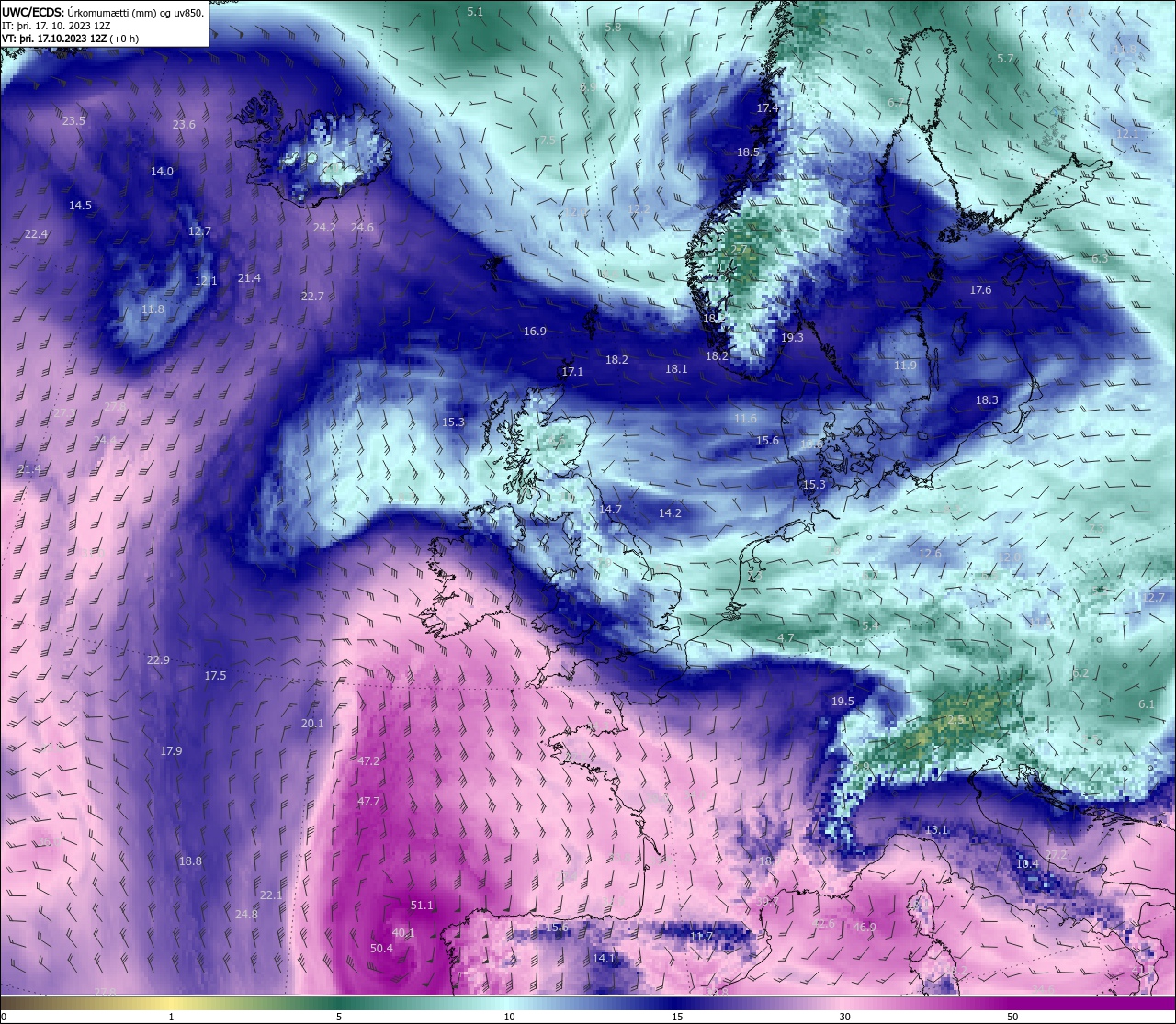Click the 17.6 value label on the map
Image resolution: width=1176 pixels, height=1024 pixels.
pyautogui.click(x=980, y=289)
